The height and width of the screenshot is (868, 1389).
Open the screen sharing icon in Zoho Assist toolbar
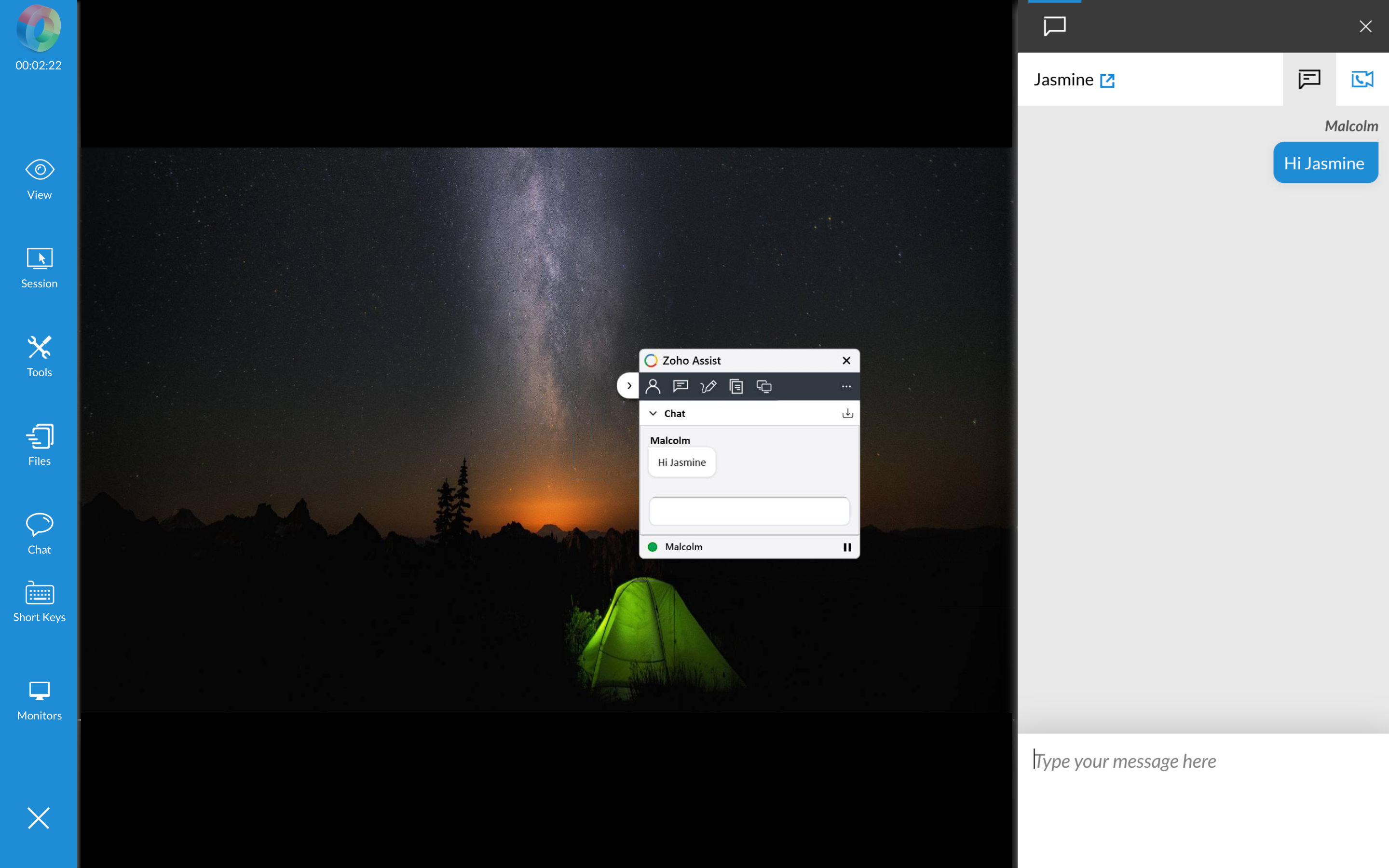pos(763,386)
